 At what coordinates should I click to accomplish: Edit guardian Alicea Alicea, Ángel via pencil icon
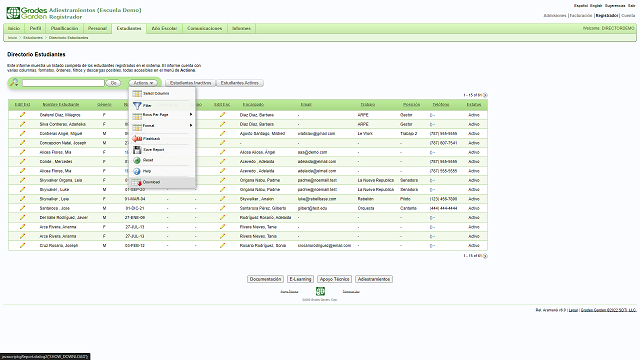[x=222, y=152]
